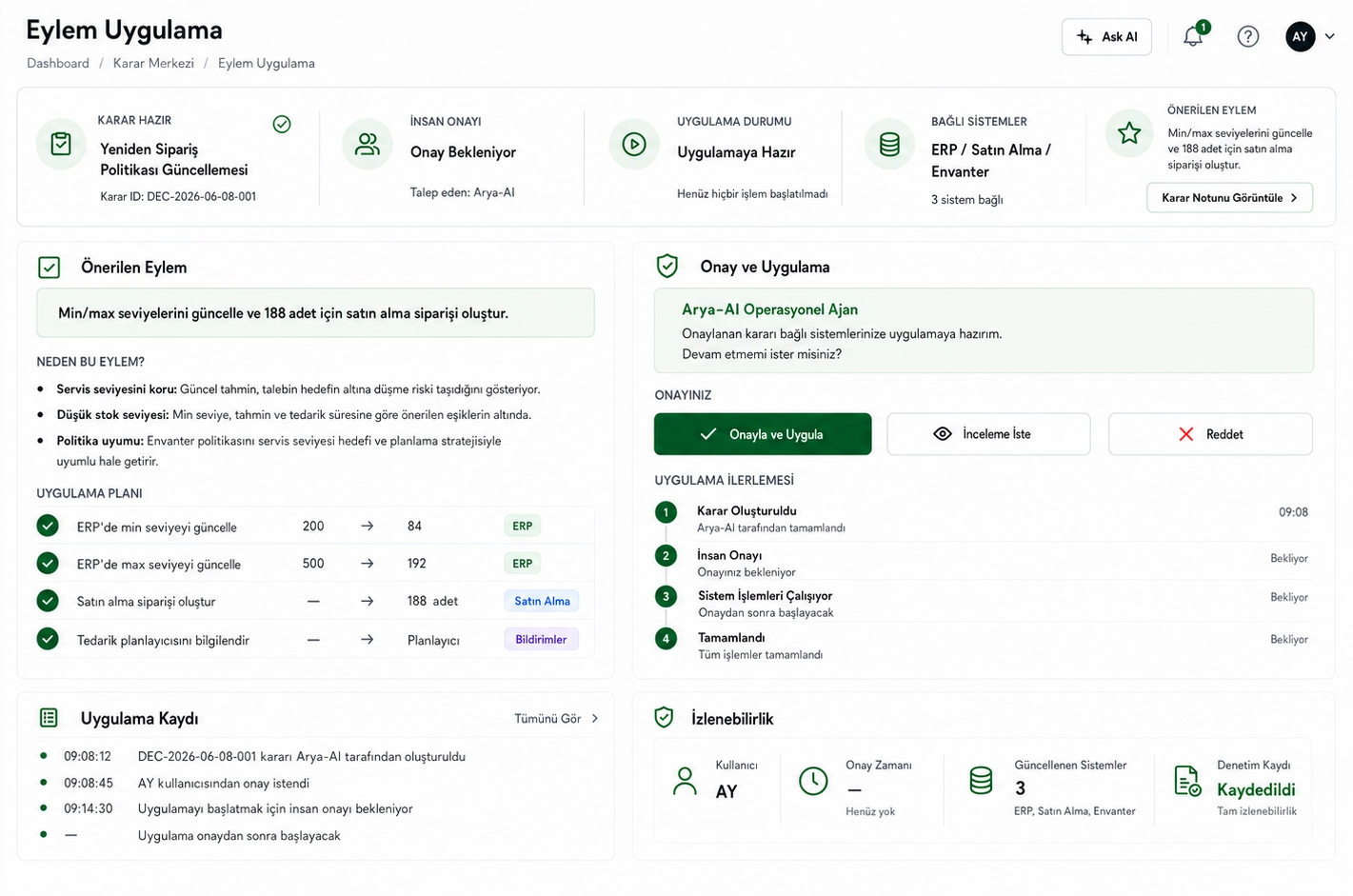Click the help question mark icon
The height and width of the screenshot is (896, 1353).
[x=1247, y=36]
